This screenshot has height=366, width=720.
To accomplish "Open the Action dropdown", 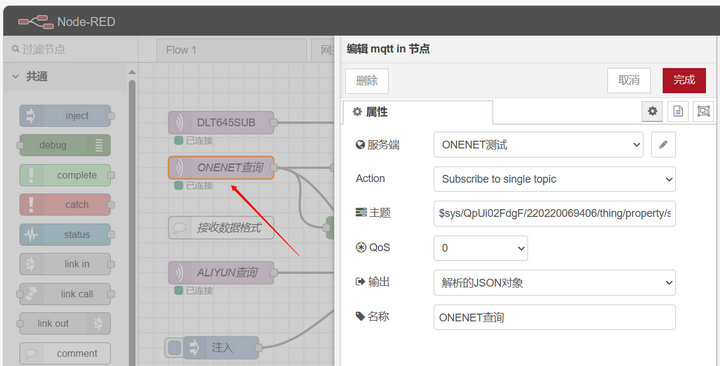I will [x=554, y=179].
